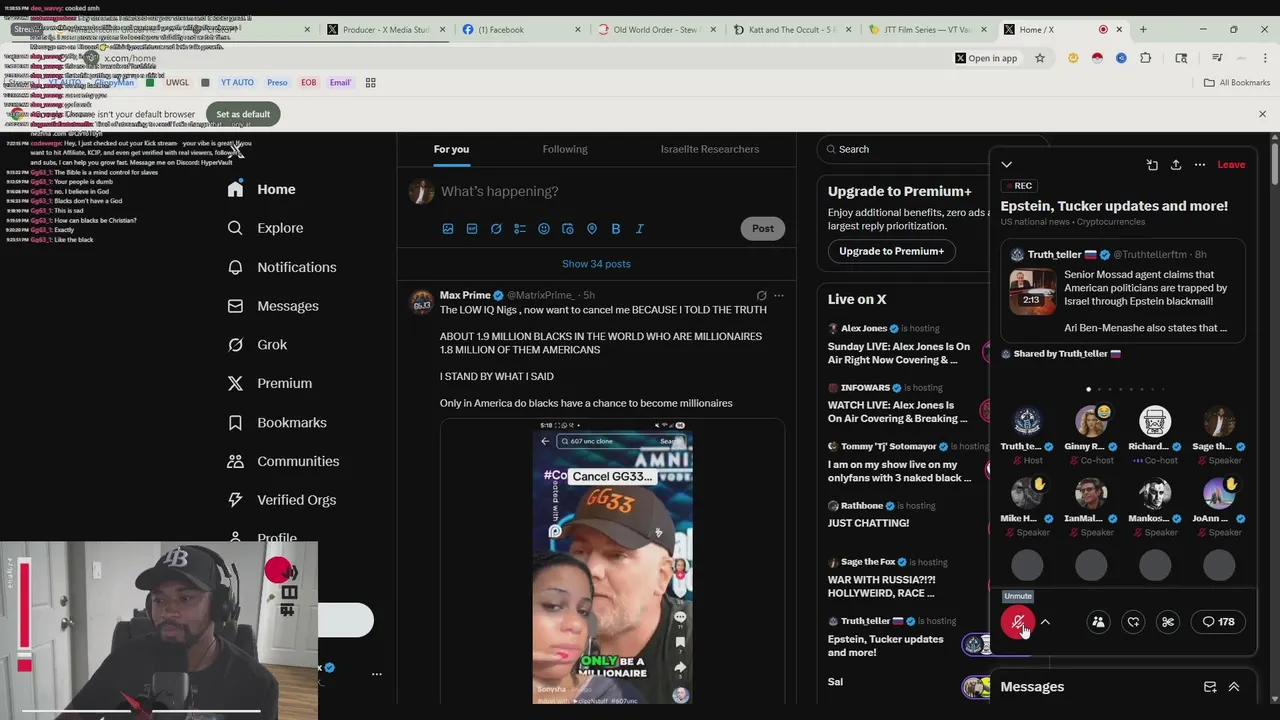Viewport: 1280px width, 720px height.
Task: Expand mic options chevron beside Unmute
Action: tap(1045, 622)
